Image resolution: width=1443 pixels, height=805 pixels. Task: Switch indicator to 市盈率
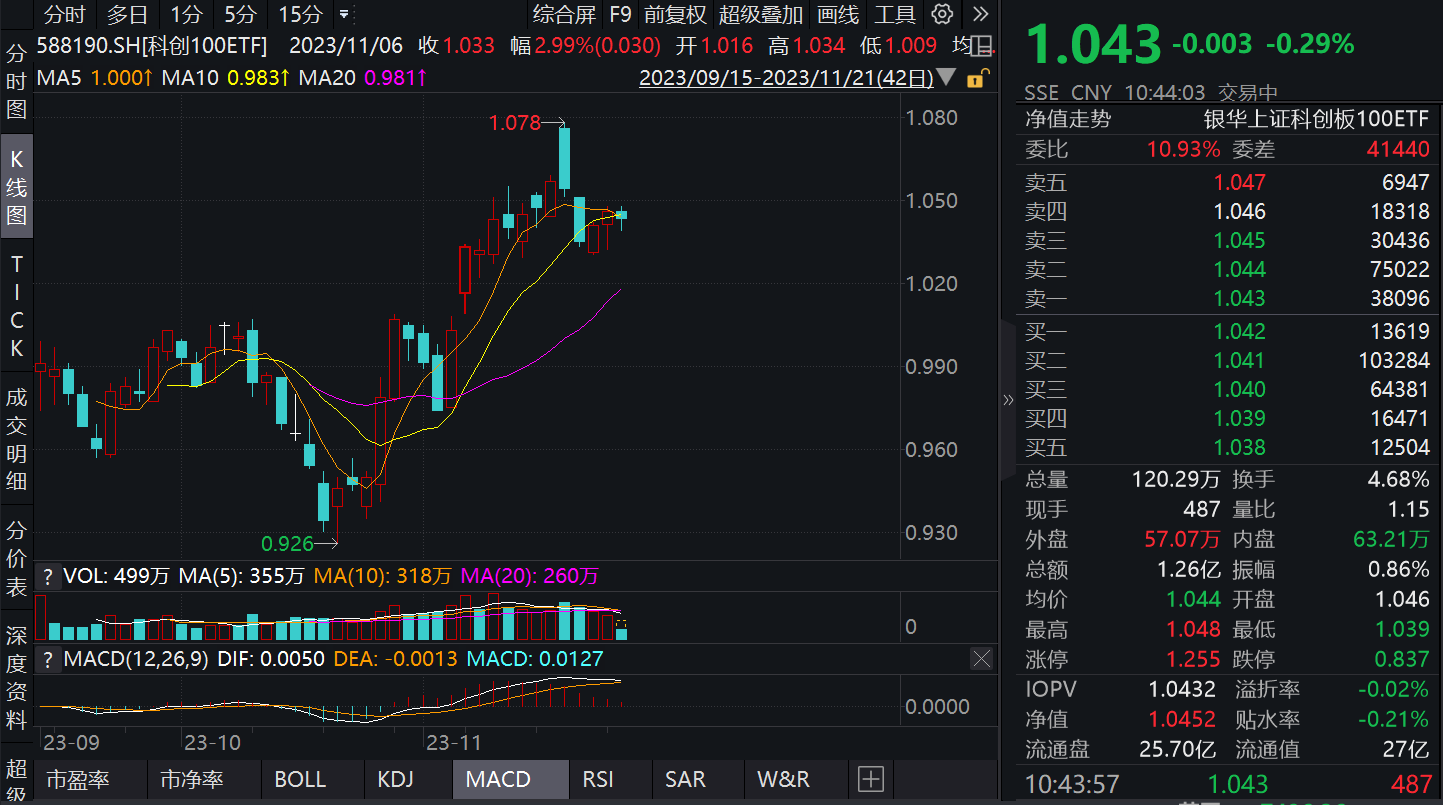(78, 780)
